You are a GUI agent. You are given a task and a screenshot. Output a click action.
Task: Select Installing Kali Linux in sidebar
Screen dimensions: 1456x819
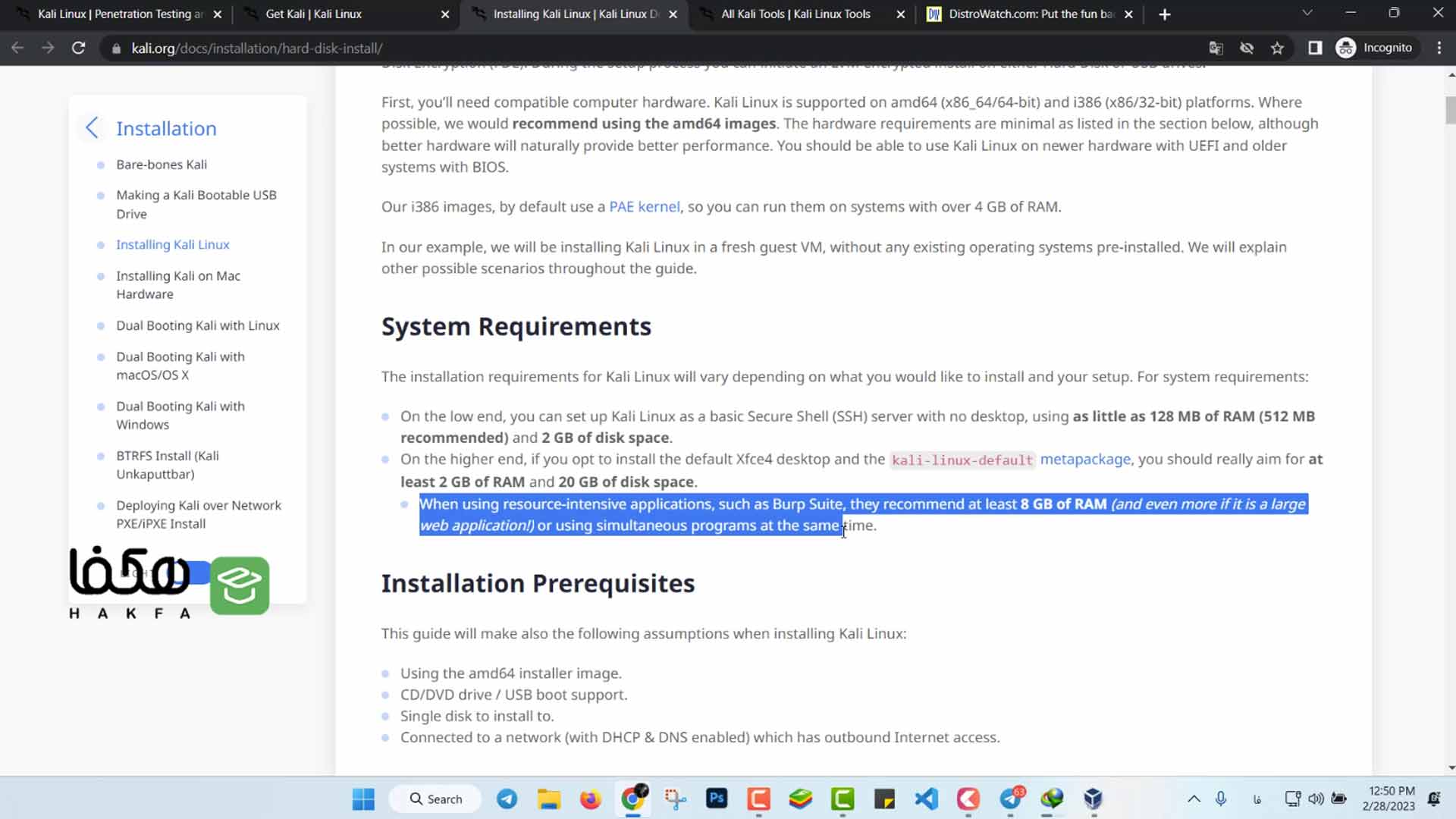[173, 244]
